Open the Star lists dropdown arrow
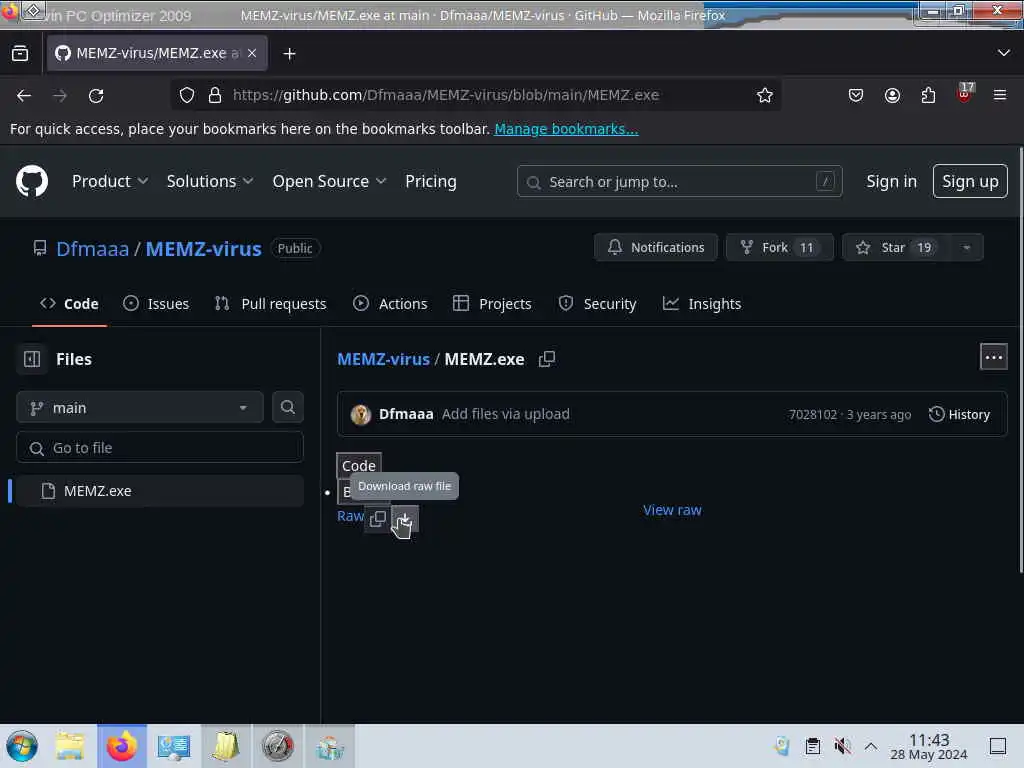Screen dimensions: 1024x768 pyautogui.click(x=967, y=248)
